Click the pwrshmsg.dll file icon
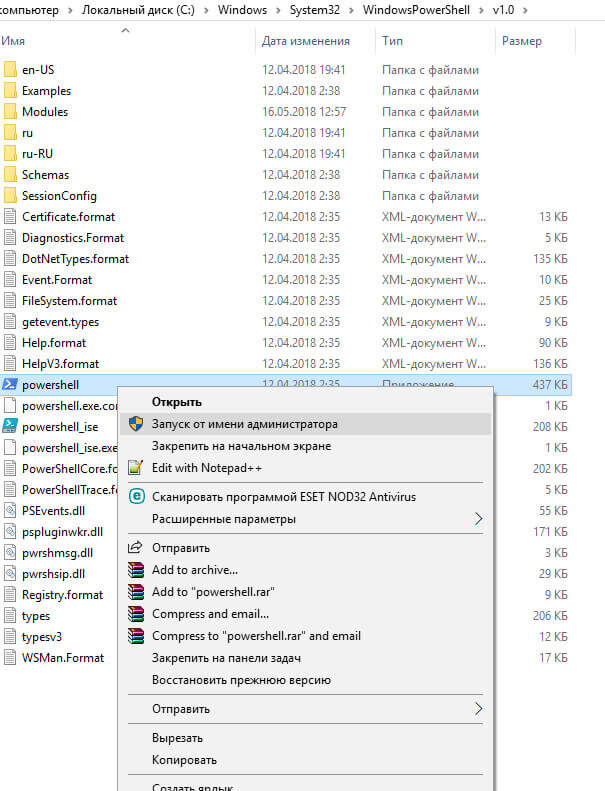The height and width of the screenshot is (791, 605). coord(10,553)
